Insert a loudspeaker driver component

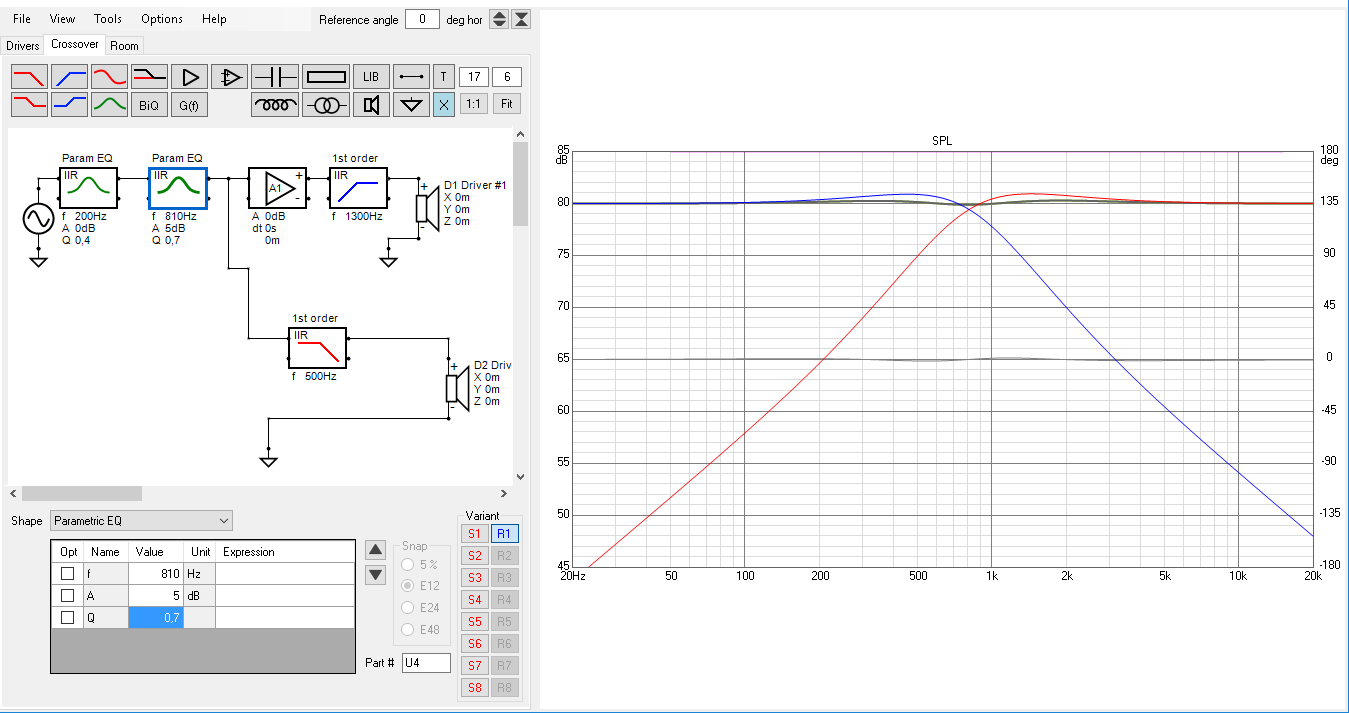pos(371,104)
